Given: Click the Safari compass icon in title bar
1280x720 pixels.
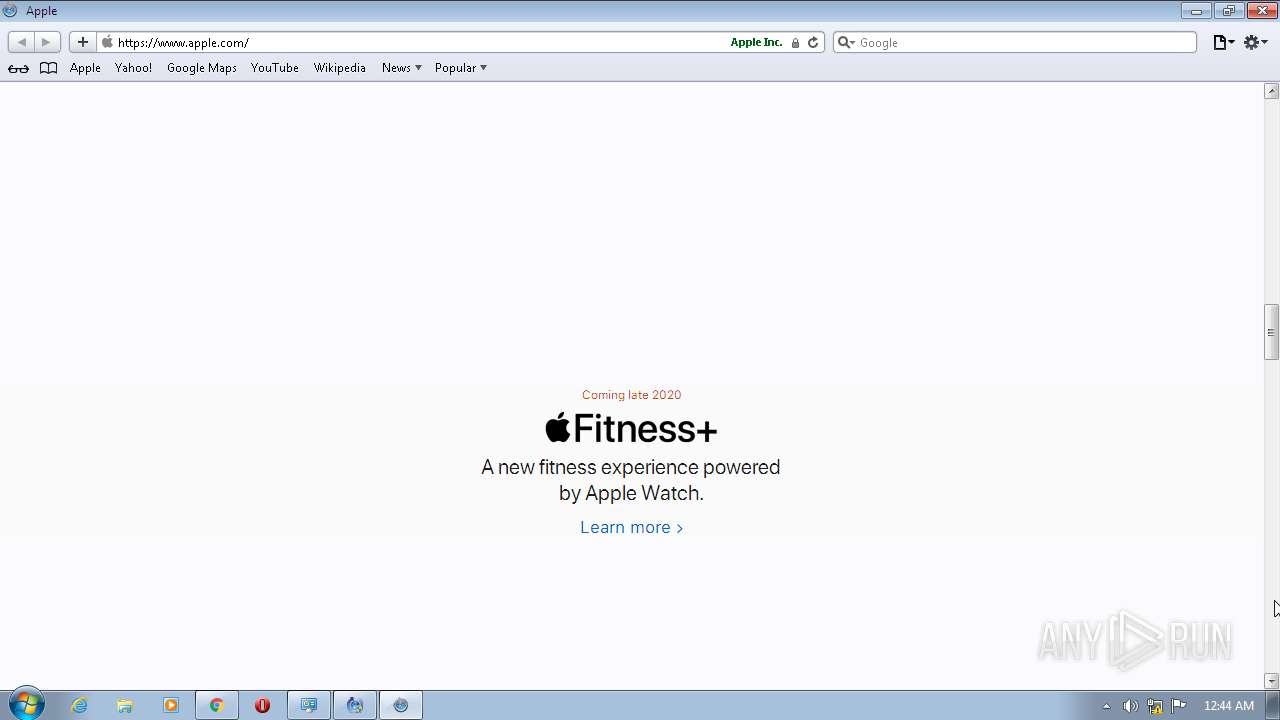Looking at the screenshot, I should pos(10,11).
